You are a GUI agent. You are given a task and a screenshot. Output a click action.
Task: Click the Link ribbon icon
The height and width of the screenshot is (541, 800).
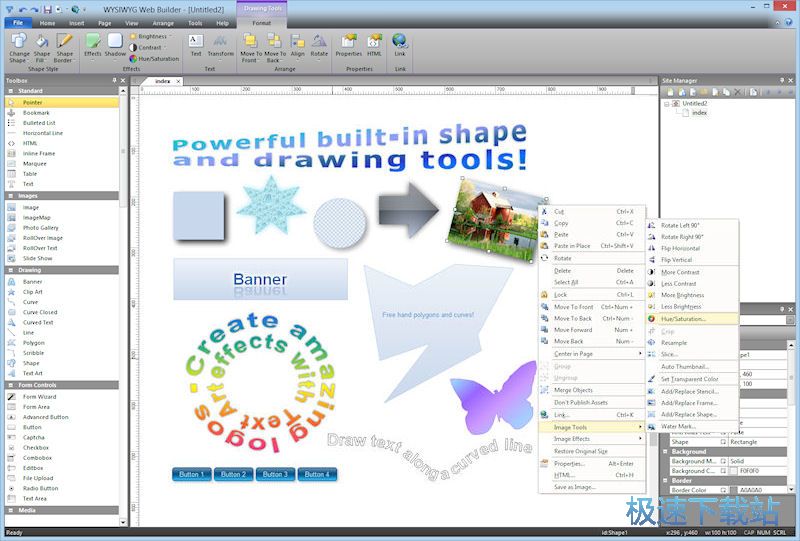tap(399, 46)
